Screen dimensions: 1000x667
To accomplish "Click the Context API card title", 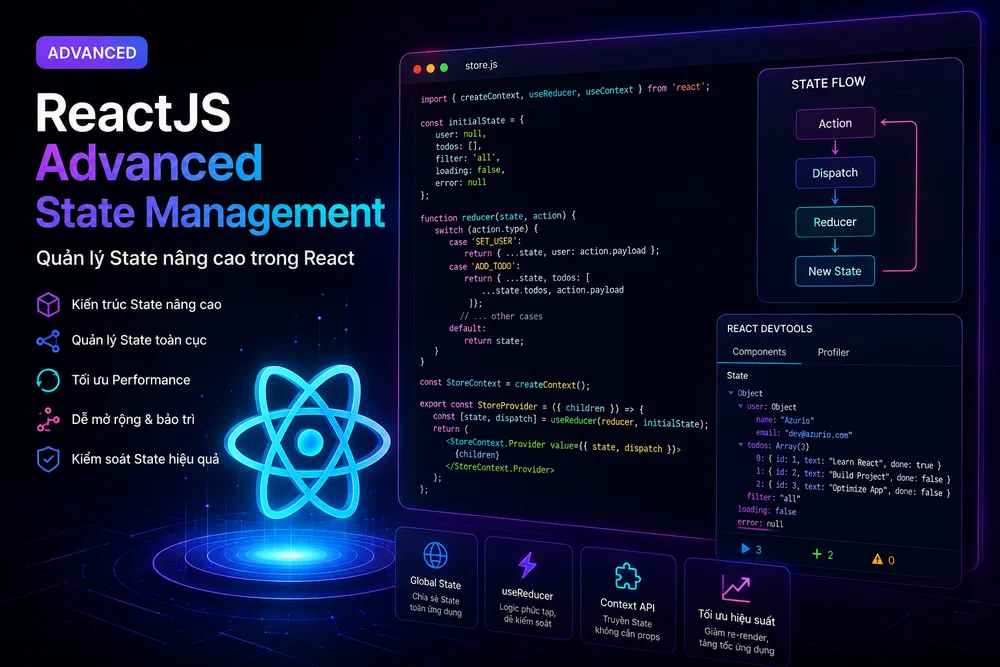I will coord(628,605).
